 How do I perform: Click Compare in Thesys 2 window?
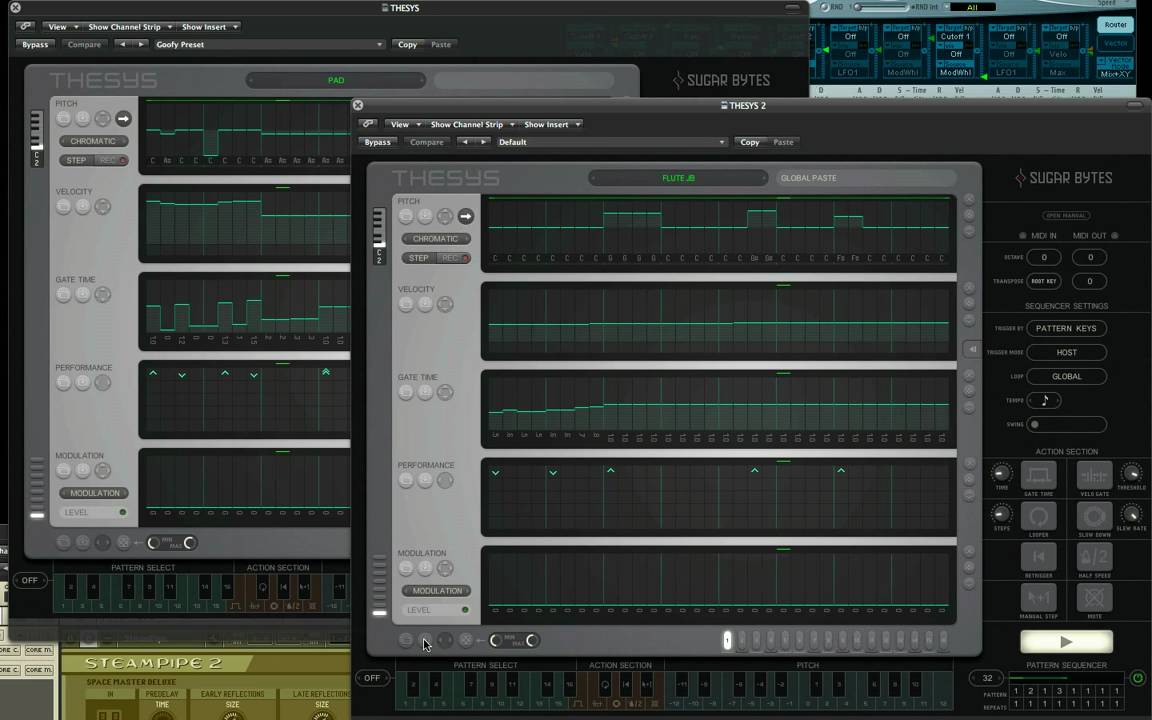427,143
